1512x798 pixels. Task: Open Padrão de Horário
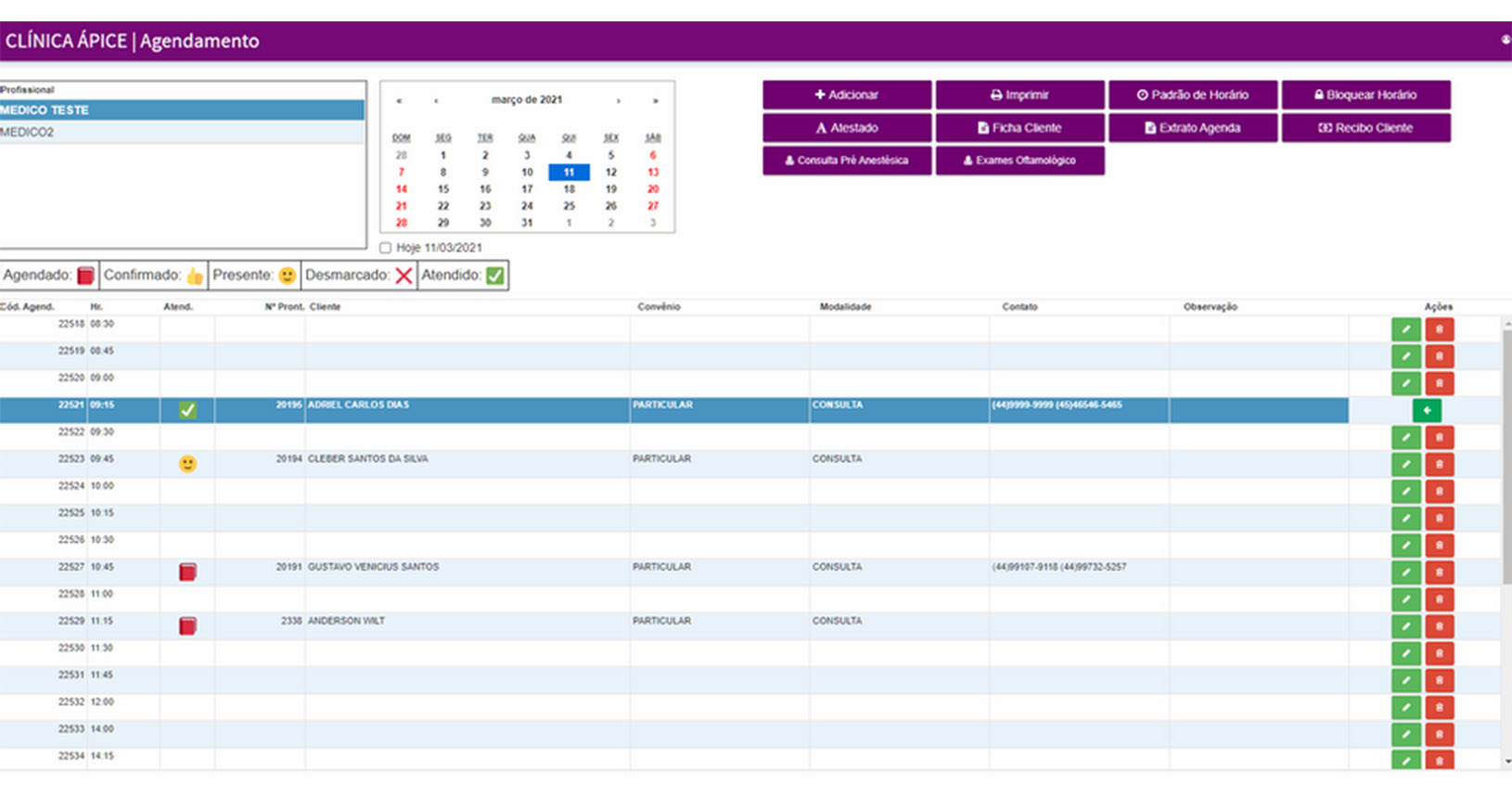1193,95
